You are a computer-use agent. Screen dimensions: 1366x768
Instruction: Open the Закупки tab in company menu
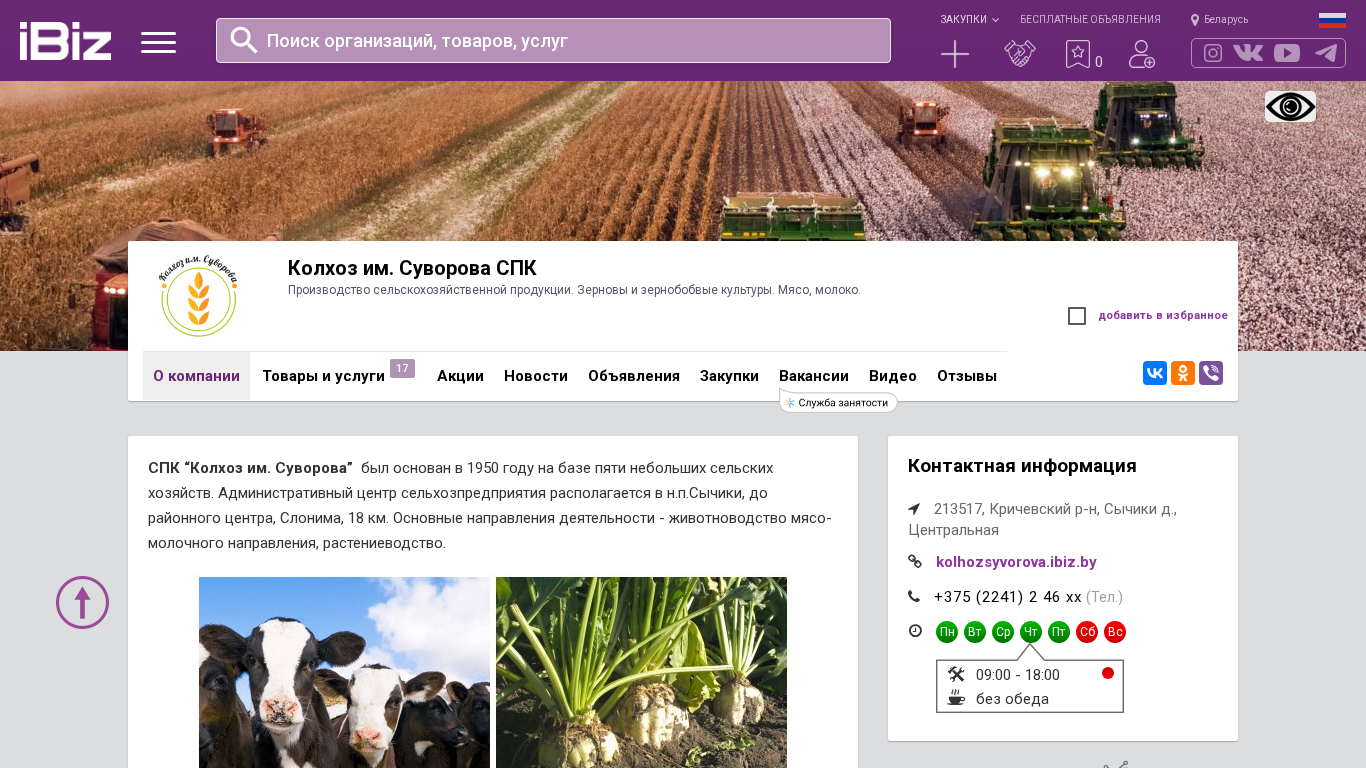tap(729, 376)
